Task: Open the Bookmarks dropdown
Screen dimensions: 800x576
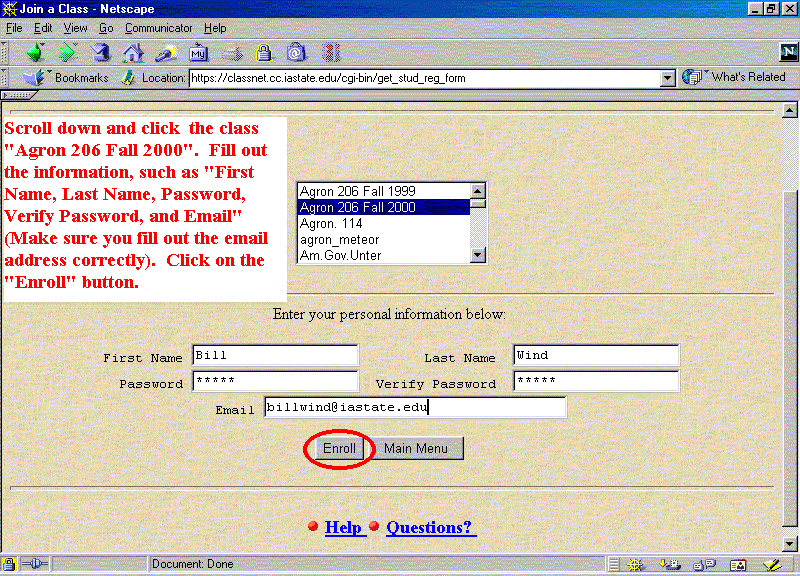Action: (69, 77)
